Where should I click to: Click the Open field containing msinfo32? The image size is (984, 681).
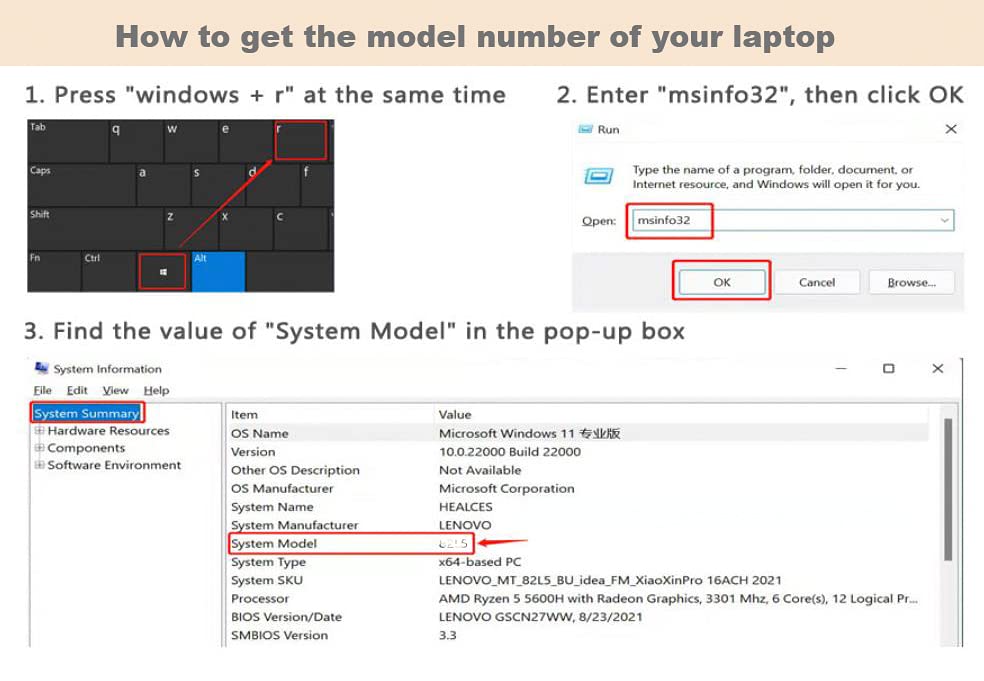point(793,220)
